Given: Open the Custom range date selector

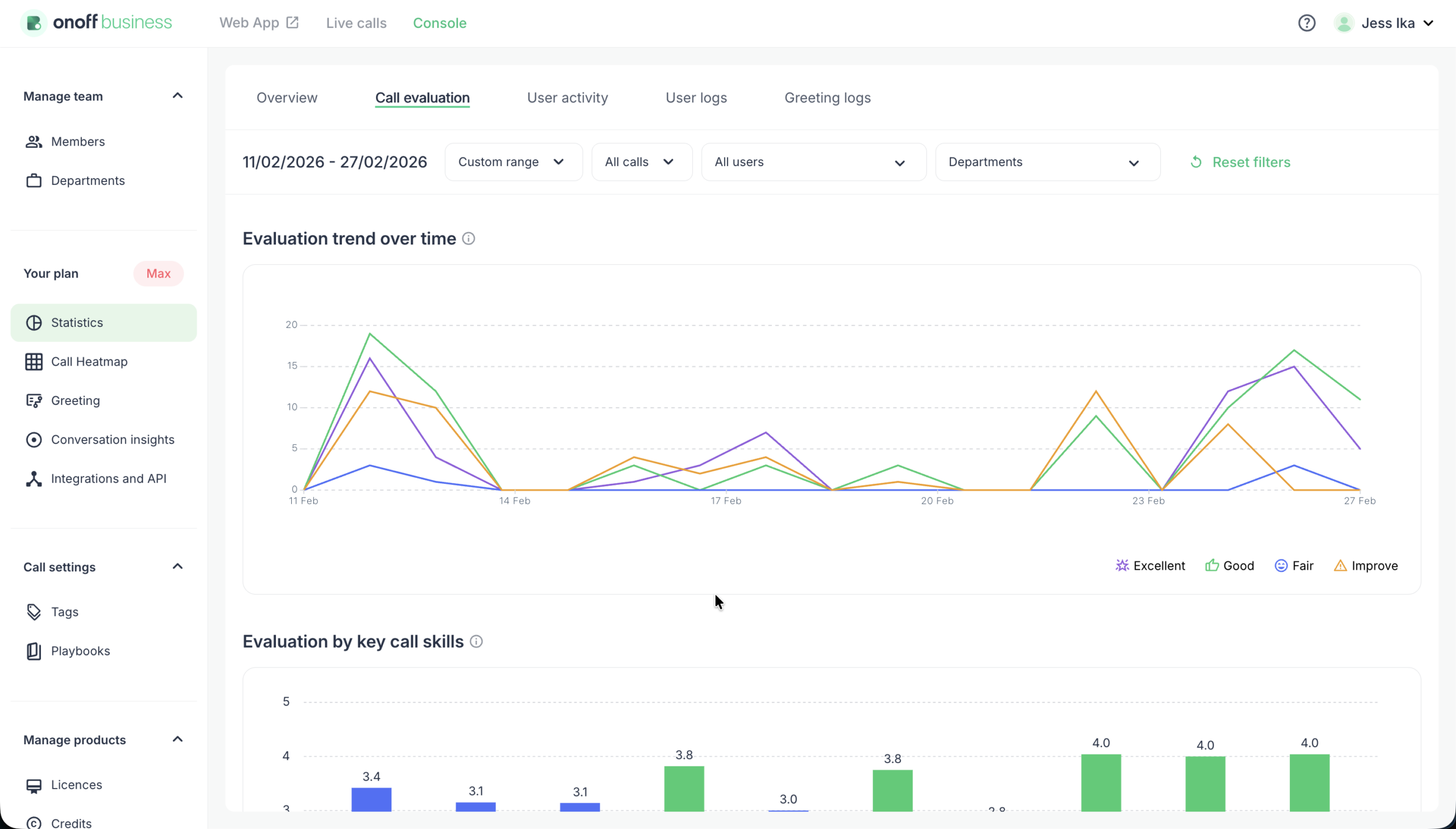Looking at the screenshot, I should coord(512,161).
